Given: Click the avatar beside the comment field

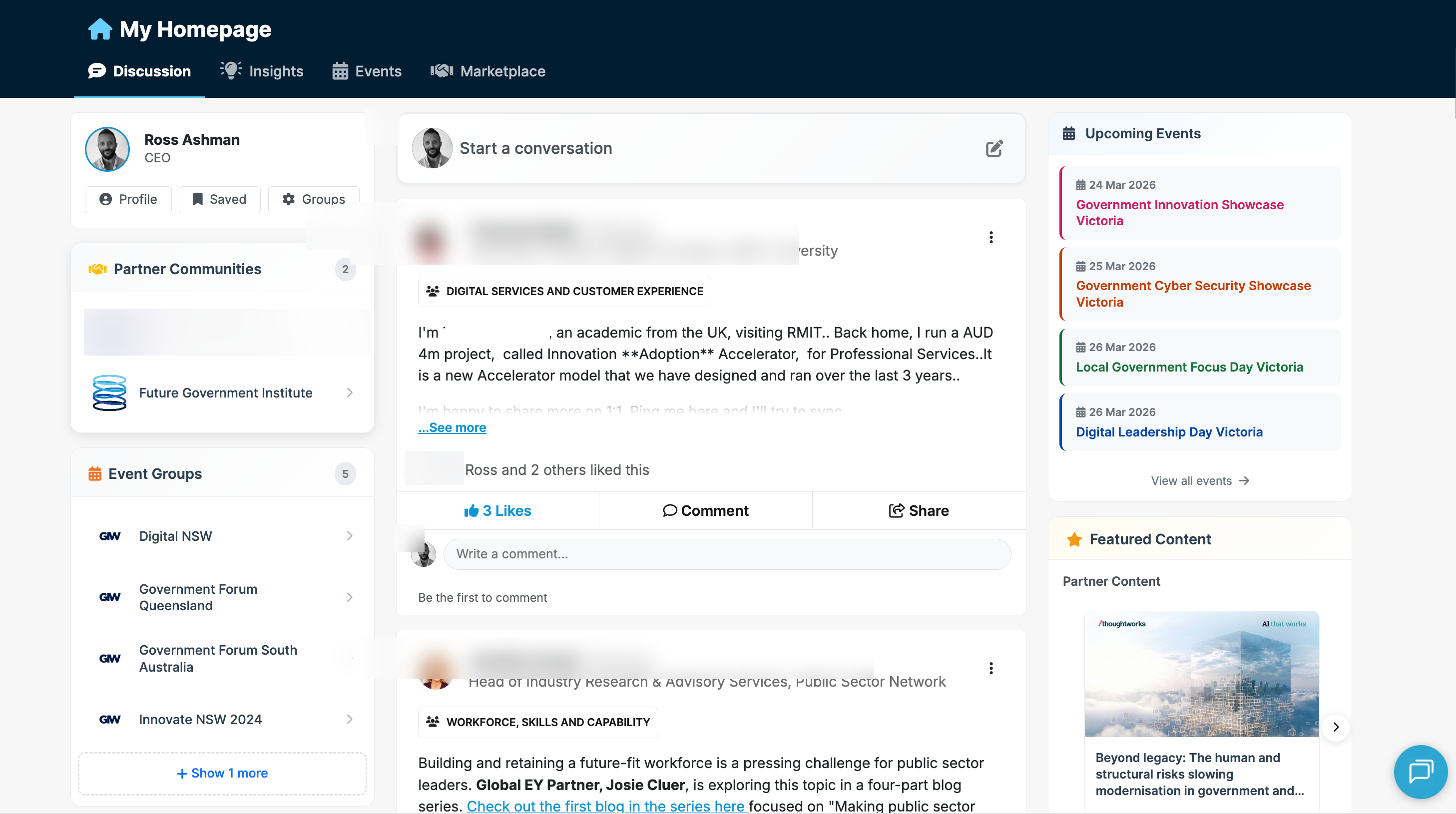Looking at the screenshot, I should click(x=424, y=554).
